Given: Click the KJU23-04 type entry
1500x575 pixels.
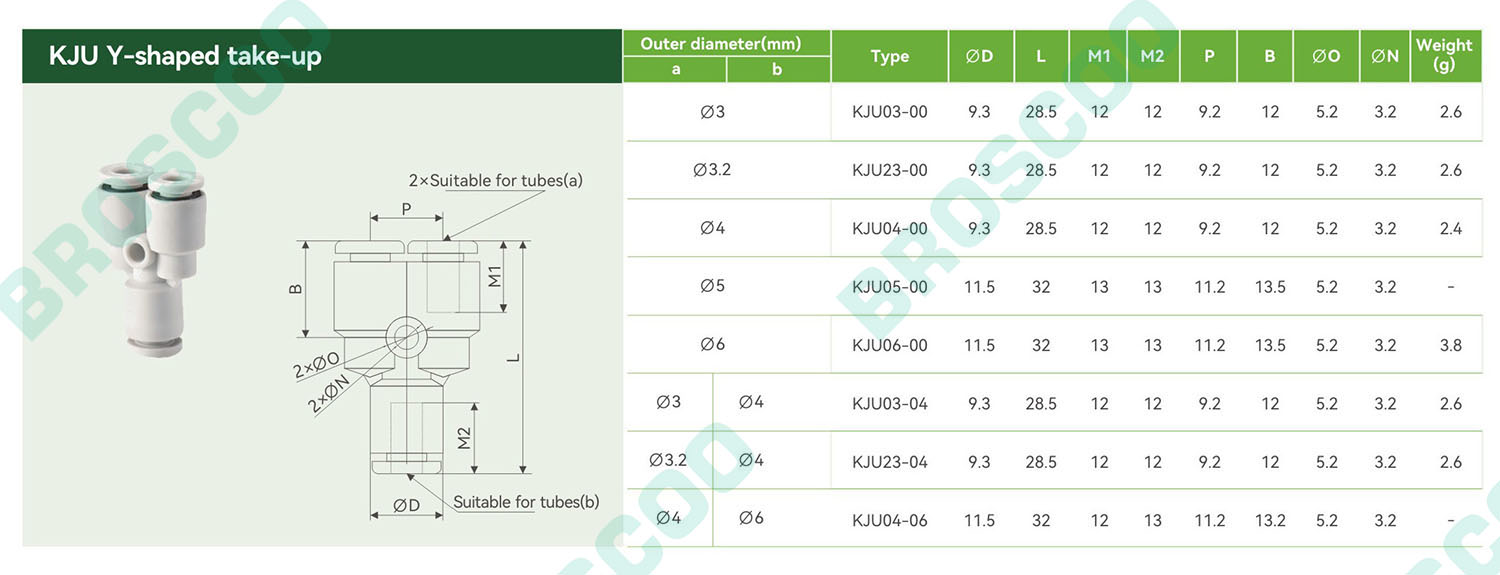Looking at the screenshot, I should [889, 462].
